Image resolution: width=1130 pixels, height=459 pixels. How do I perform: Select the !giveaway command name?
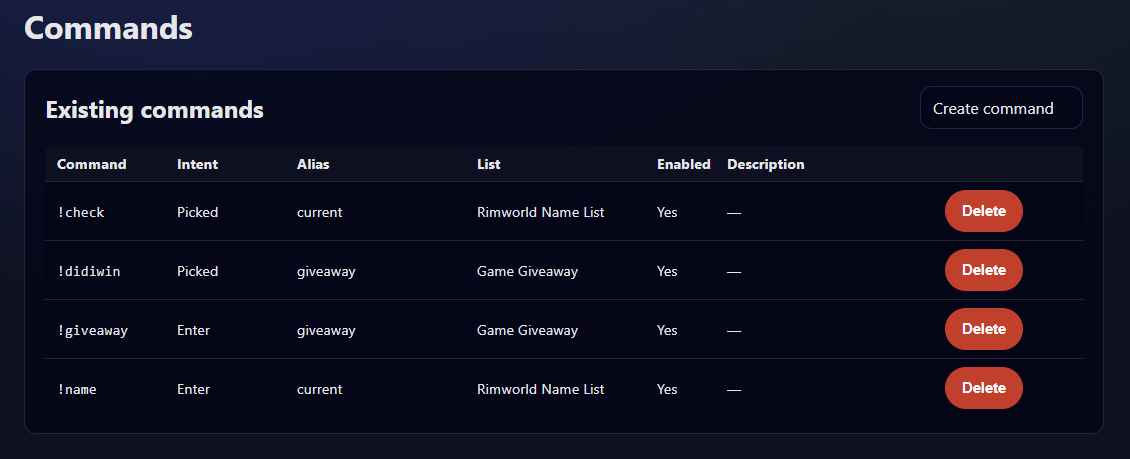coord(93,330)
